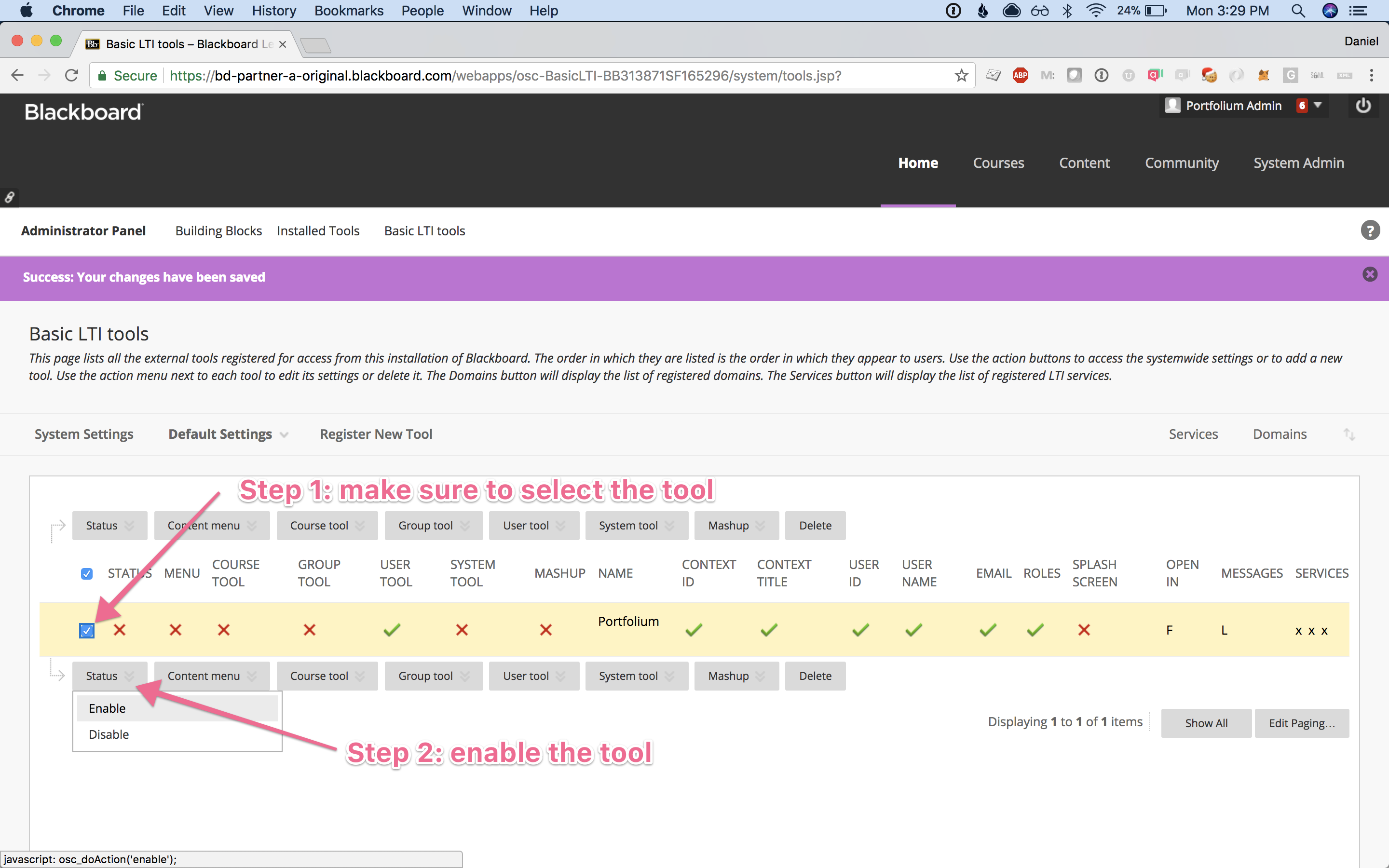Viewport: 1389px width, 868px height.
Task: Reload the page with refresh icon
Action: pyautogui.click(x=71, y=75)
